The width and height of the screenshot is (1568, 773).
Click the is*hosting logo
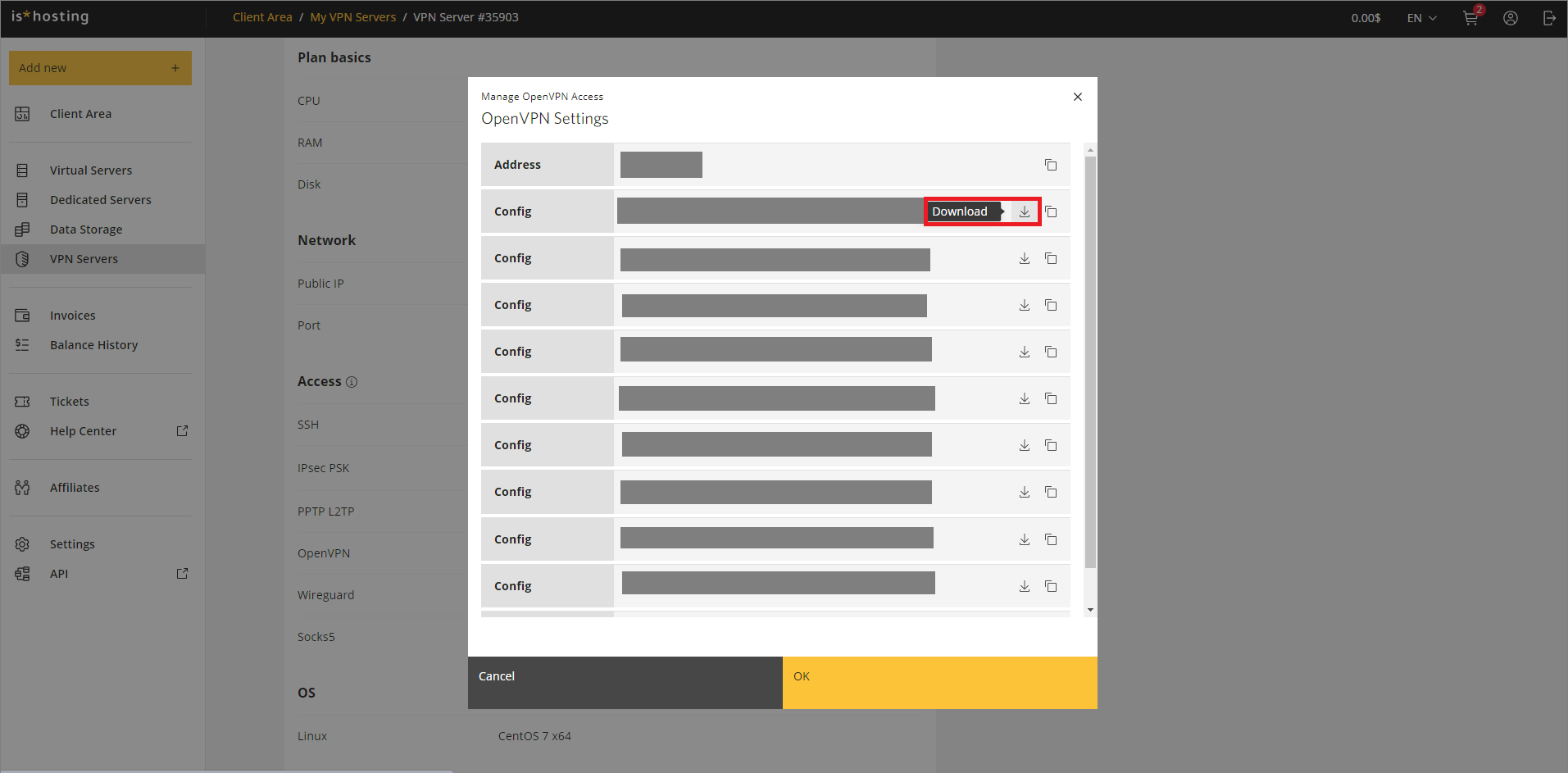pyautogui.click(x=50, y=16)
